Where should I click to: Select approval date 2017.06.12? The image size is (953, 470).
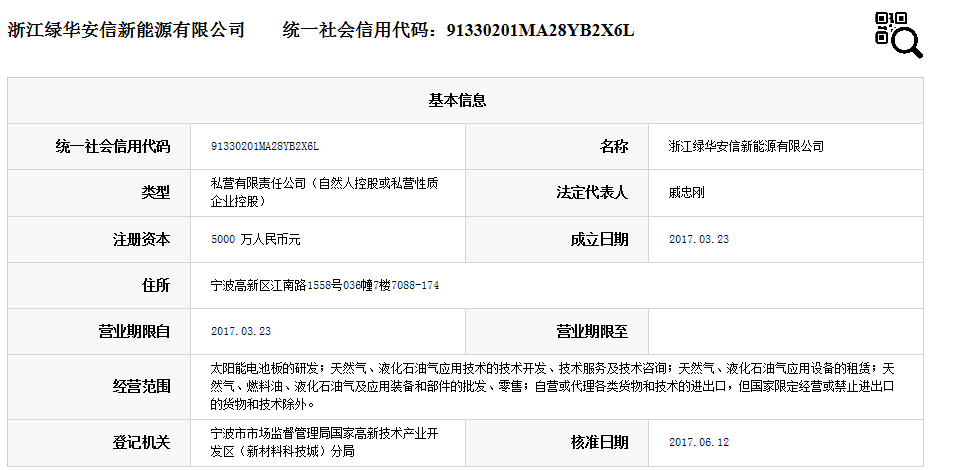tap(699, 443)
